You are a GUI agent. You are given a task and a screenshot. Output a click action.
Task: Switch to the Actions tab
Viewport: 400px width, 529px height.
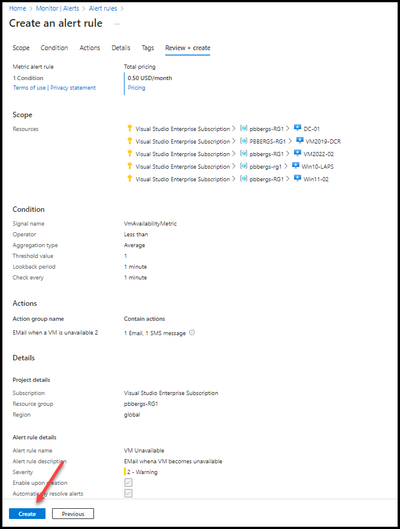coord(90,48)
